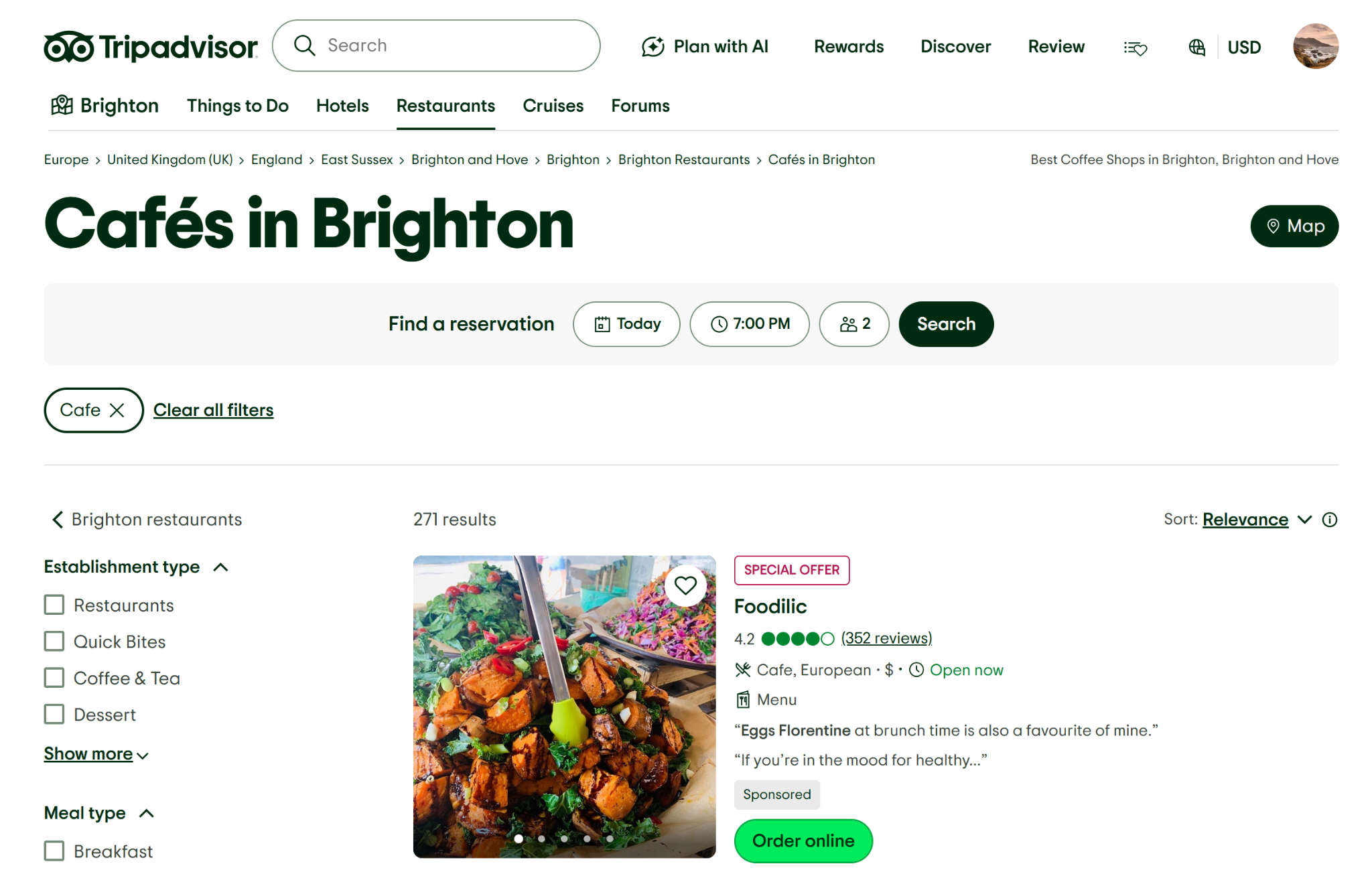1372x870 pixels.
Task: Open the user profile avatar
Action: [1315, 46]
